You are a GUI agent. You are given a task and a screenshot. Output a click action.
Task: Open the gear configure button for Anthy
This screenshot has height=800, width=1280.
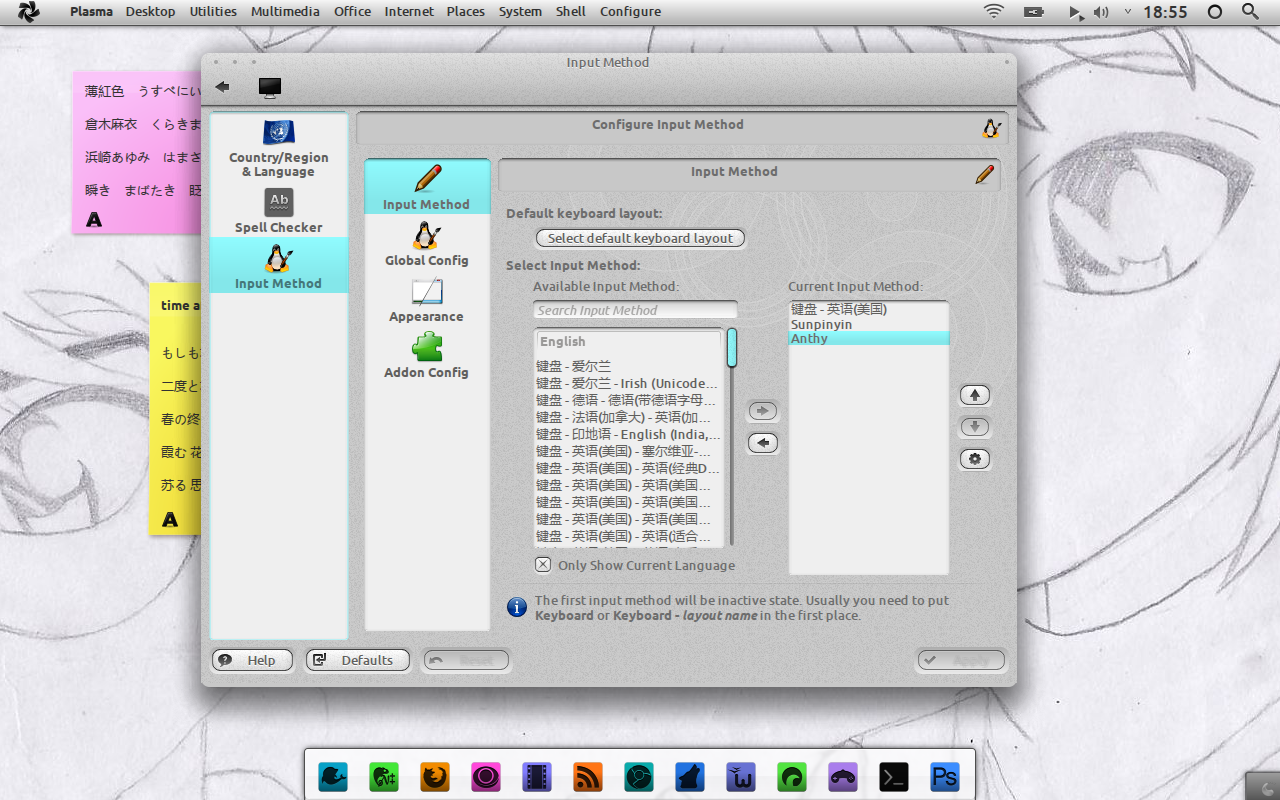(x=975, y=459)
